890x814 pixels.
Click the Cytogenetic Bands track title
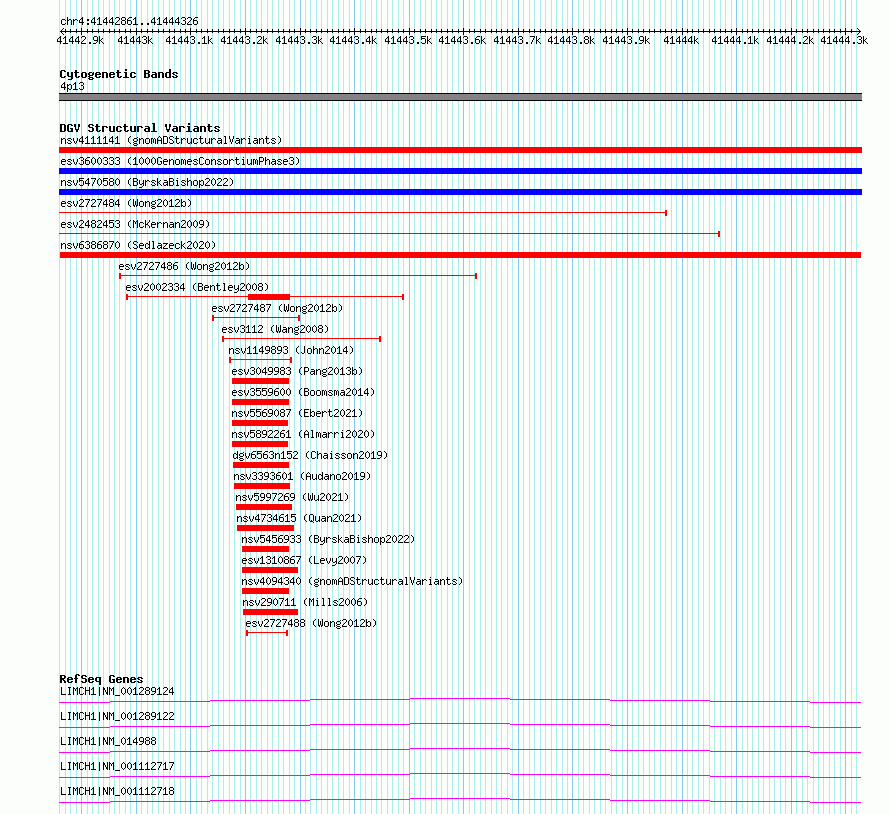pyautogui.click(x=119, y=74)
